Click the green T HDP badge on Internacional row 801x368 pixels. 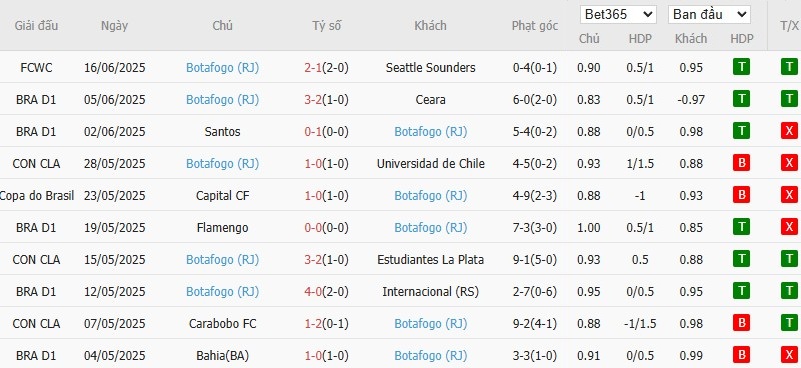[x=741, y=292]
